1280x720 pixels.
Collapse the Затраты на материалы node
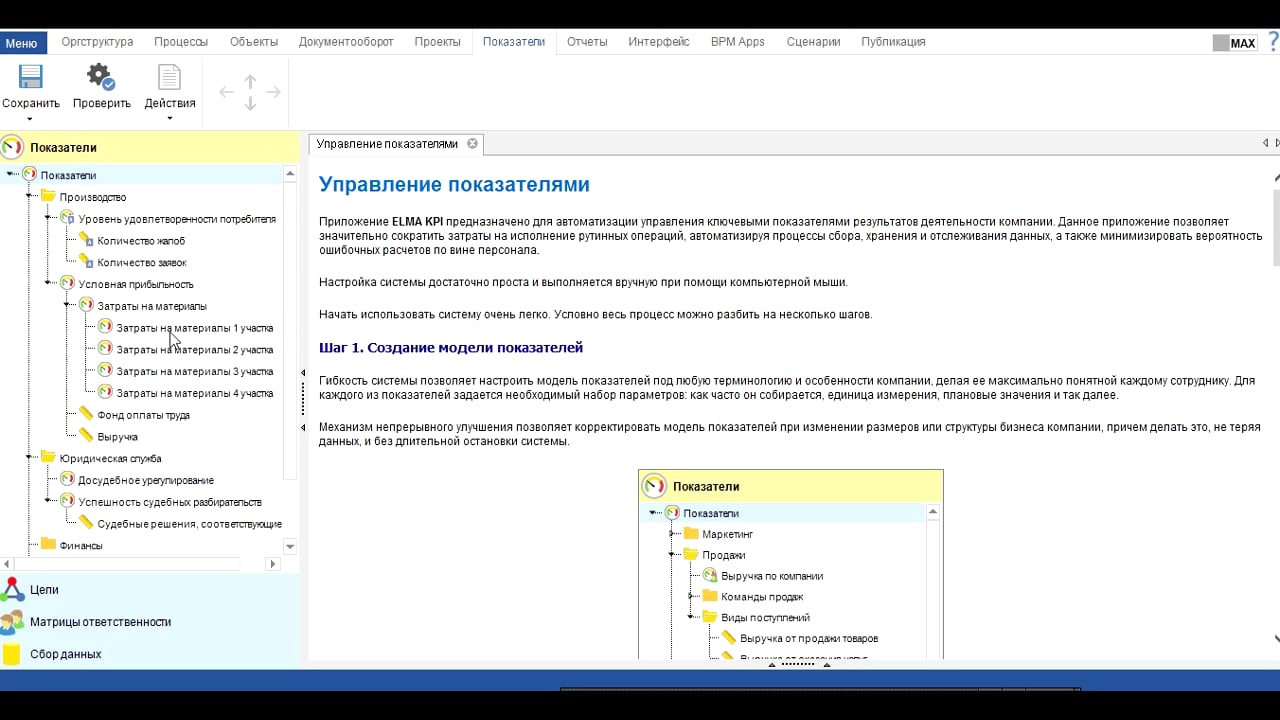coord(68,306)
